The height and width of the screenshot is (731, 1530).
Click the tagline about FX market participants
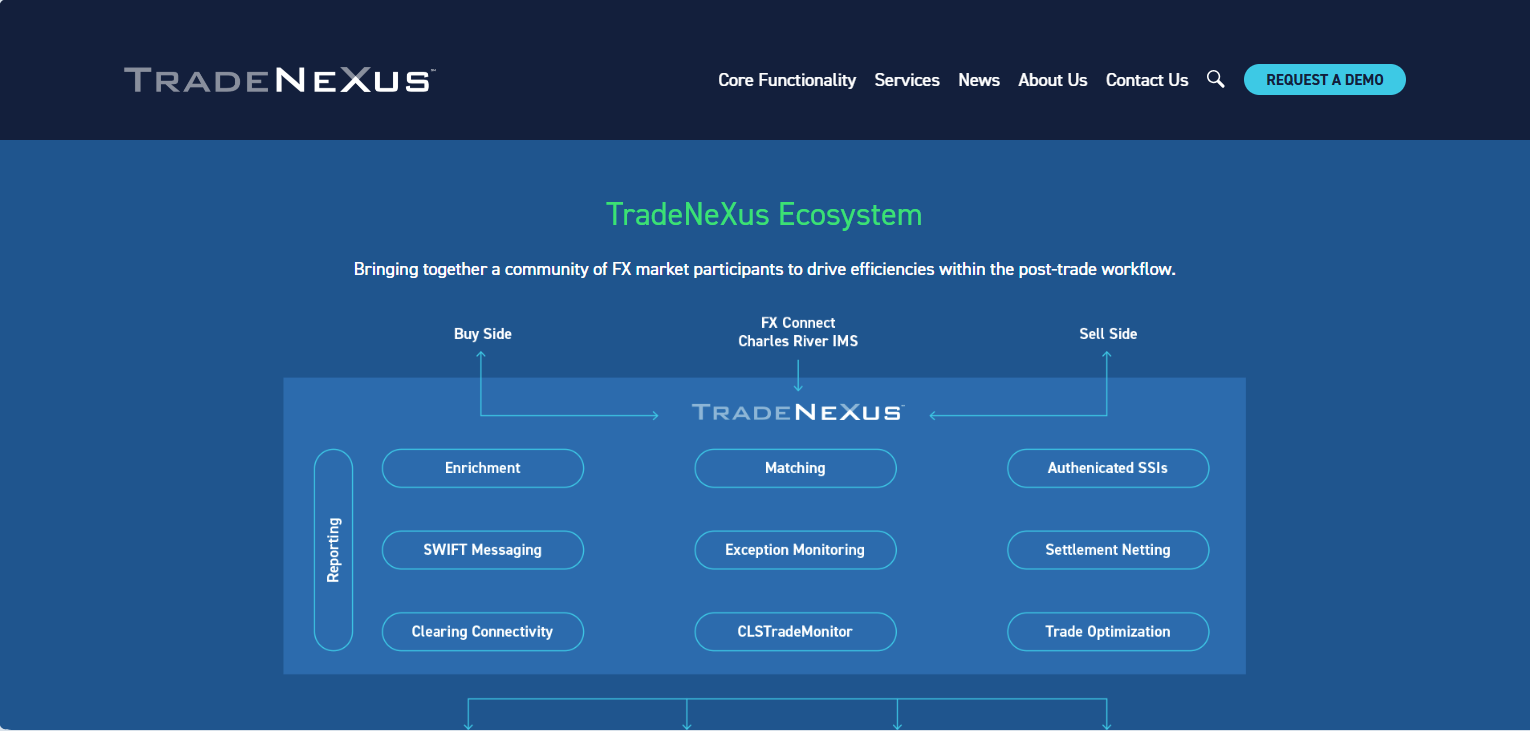tap(765, 270)
